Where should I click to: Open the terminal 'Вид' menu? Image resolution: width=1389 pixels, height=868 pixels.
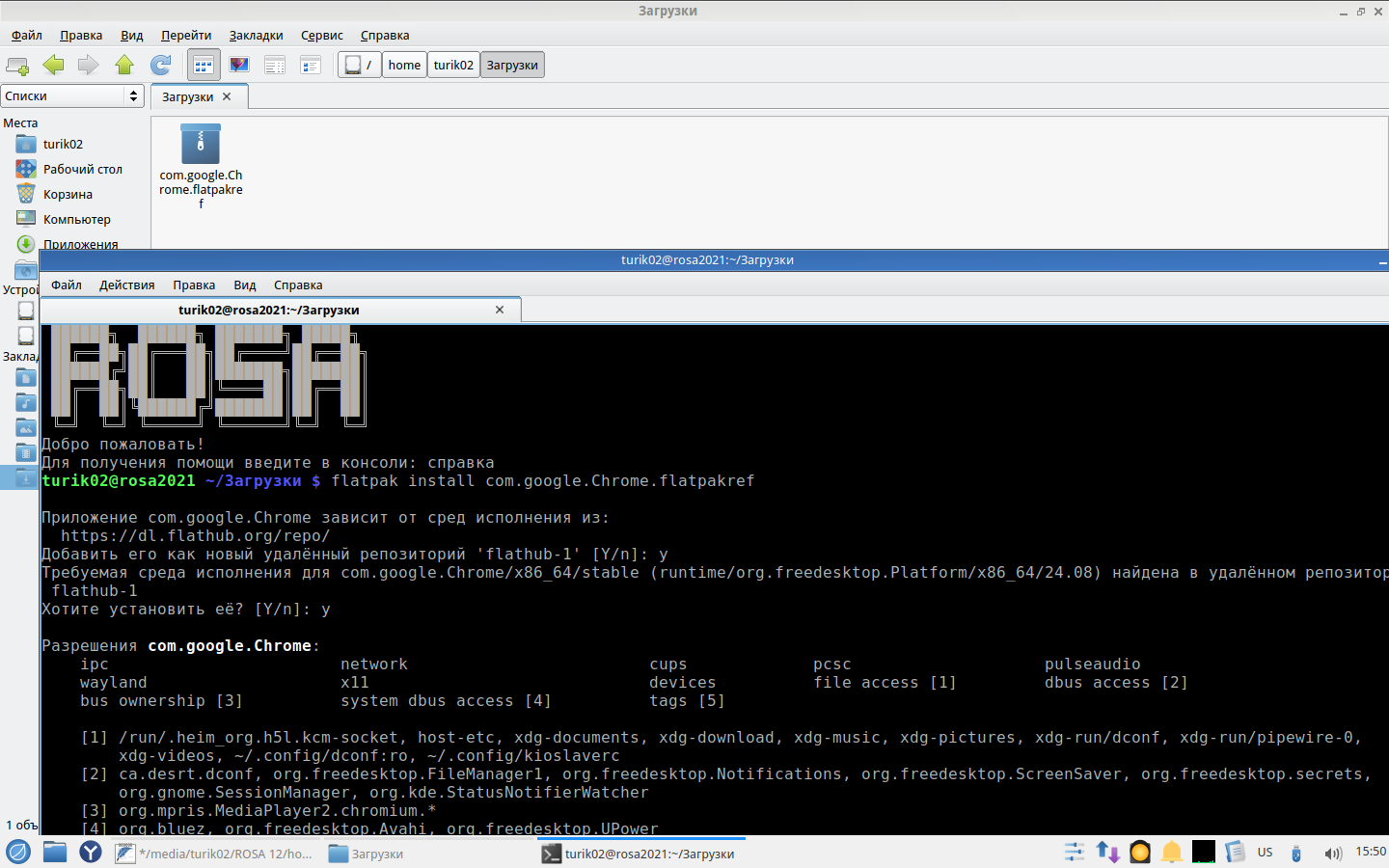click(245, 285)
